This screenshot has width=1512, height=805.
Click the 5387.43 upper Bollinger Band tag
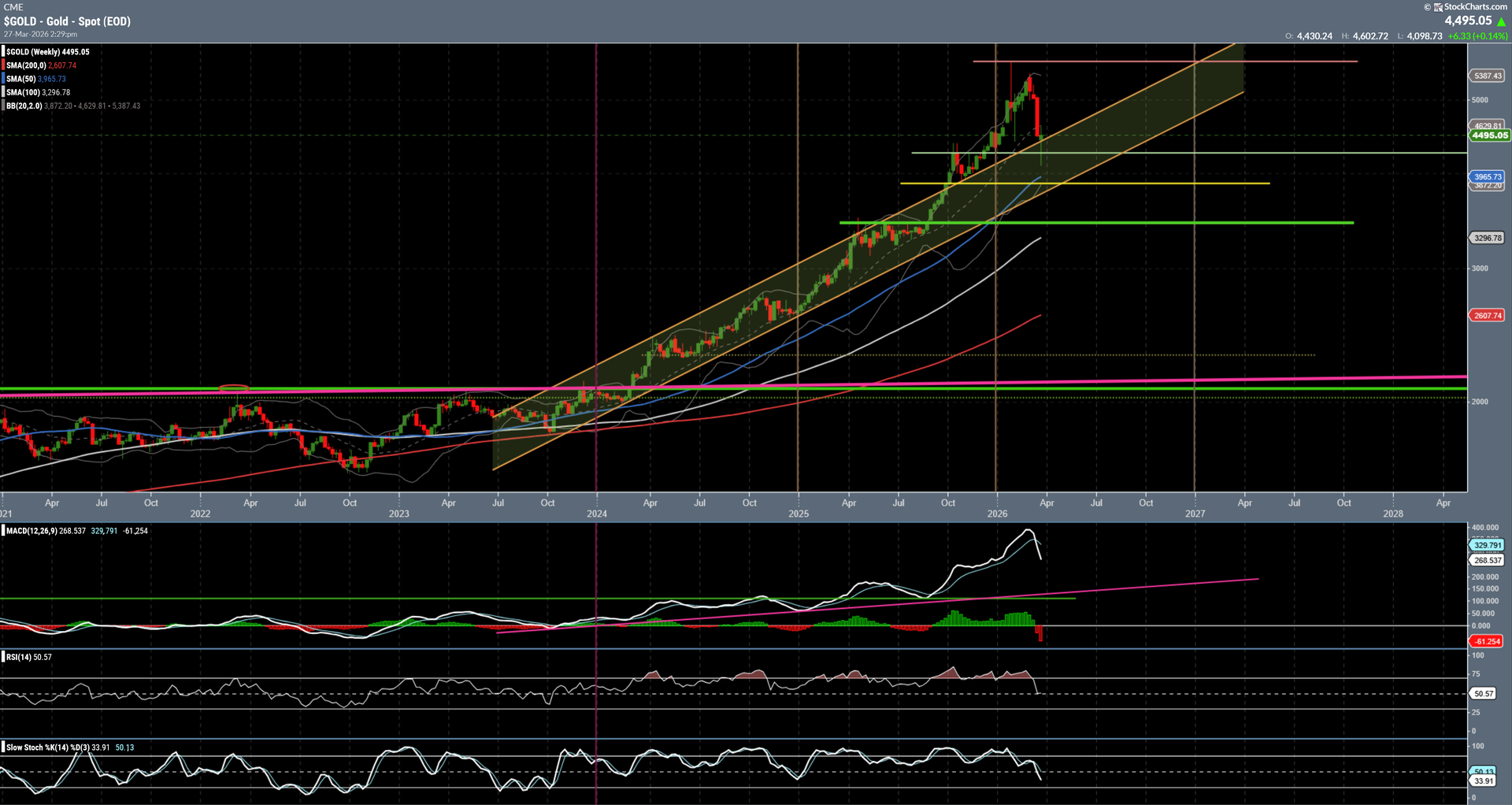point(1488,76)
